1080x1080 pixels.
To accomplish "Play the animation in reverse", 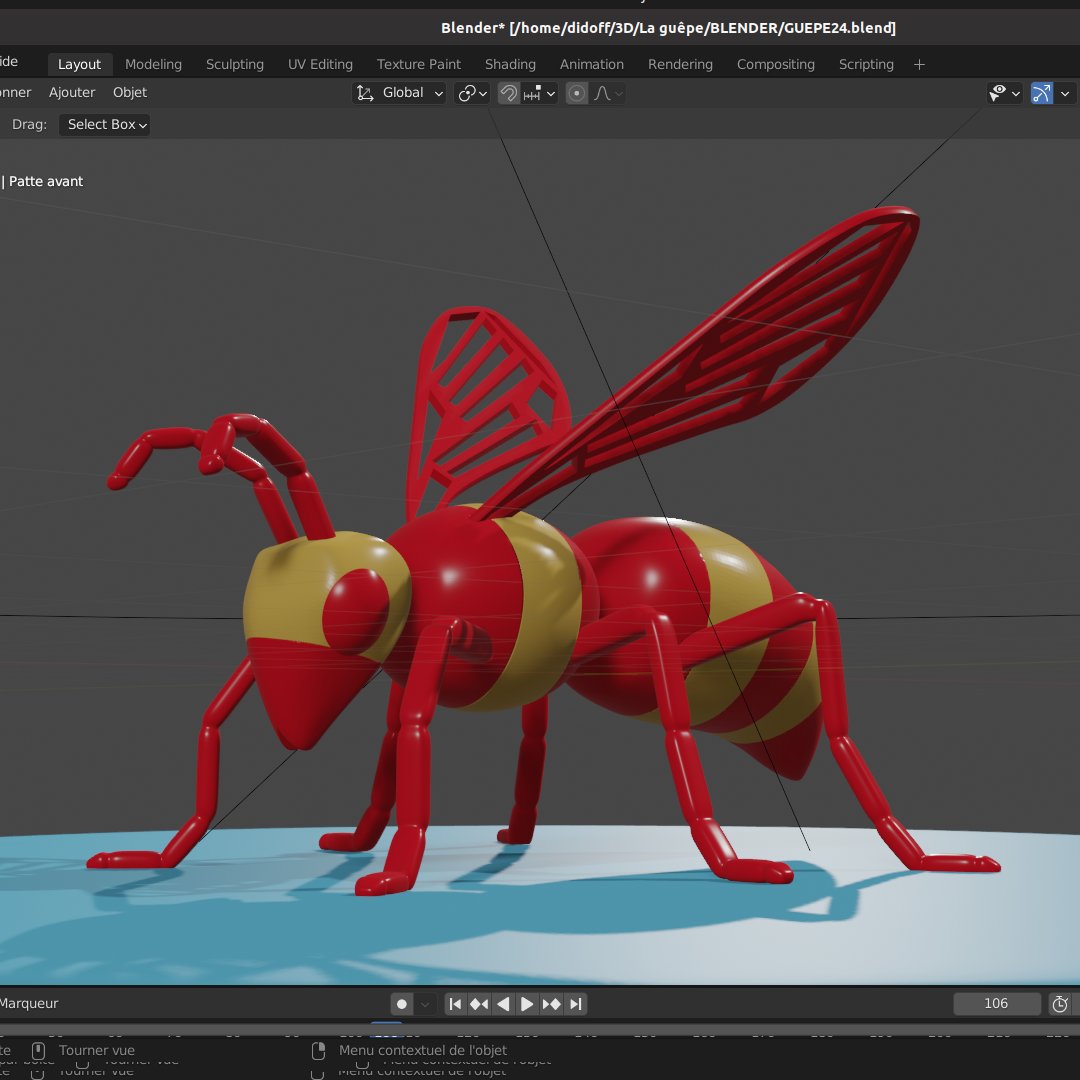I will tap(503, 1004).
